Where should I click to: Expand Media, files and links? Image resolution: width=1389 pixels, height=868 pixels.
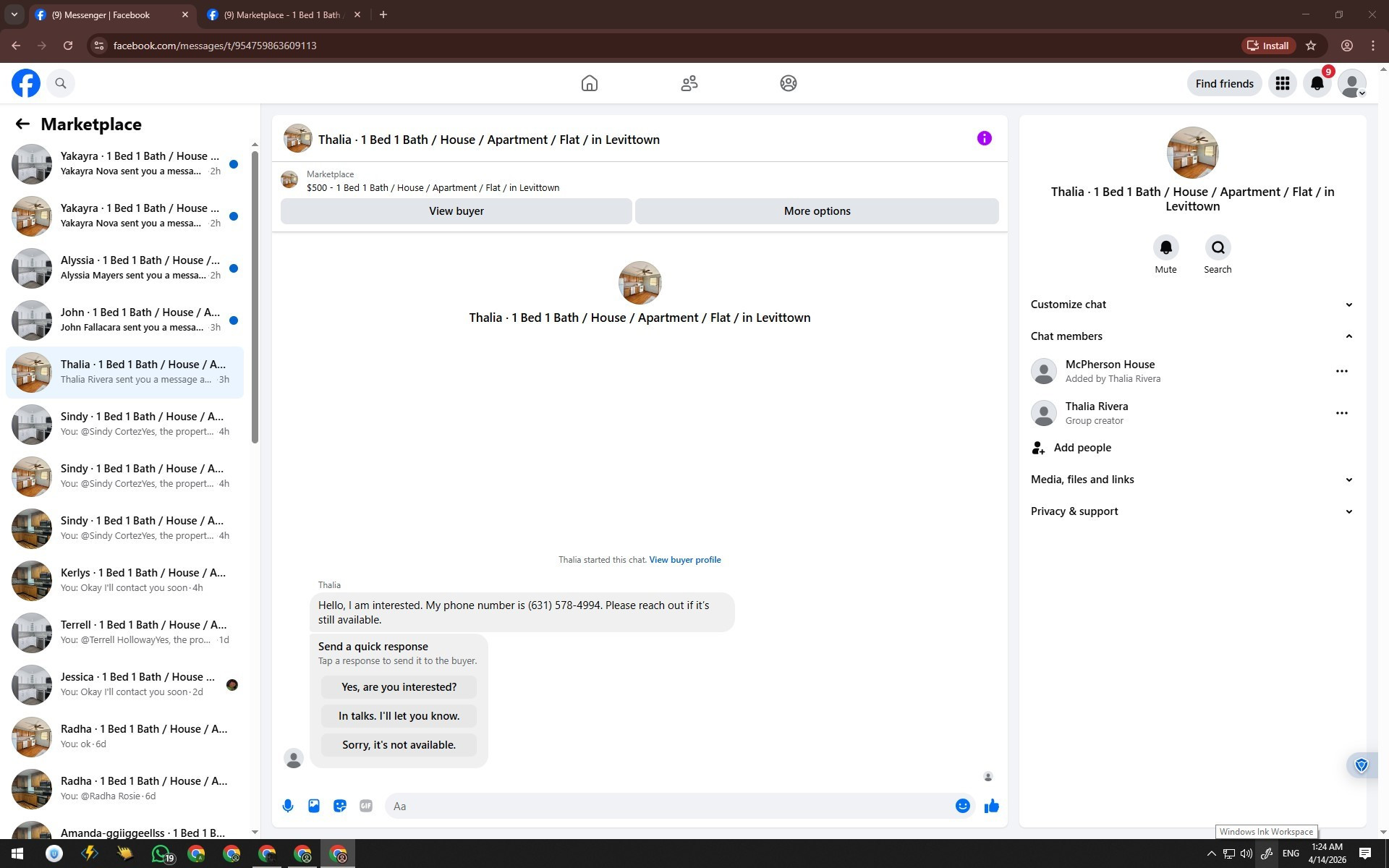click(1192, 480)
